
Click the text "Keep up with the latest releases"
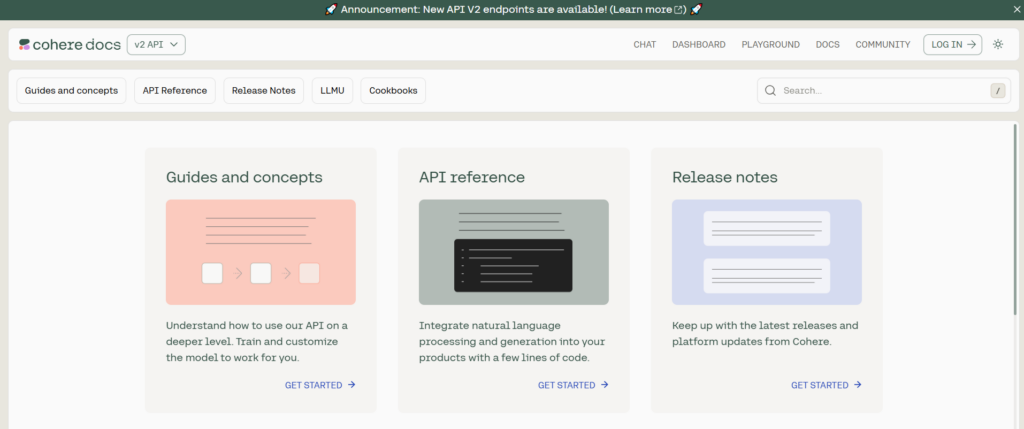tap(756, 325)
